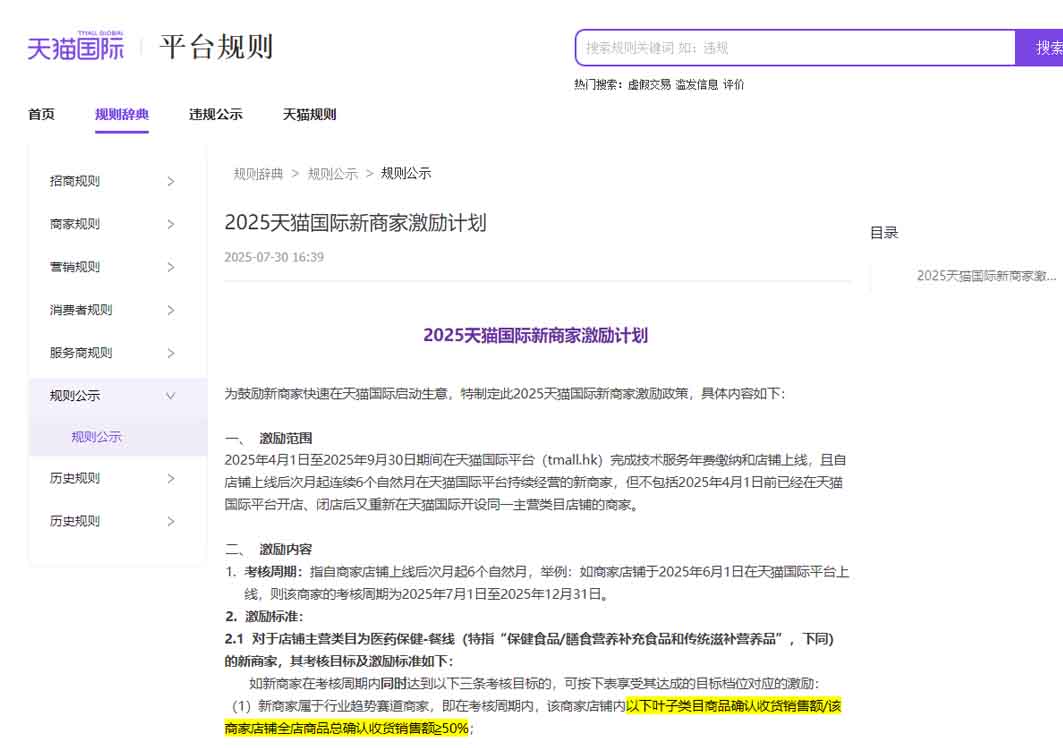Click the 平台规则 header title
Viewport: 1063px width, 748px height.
216,47
